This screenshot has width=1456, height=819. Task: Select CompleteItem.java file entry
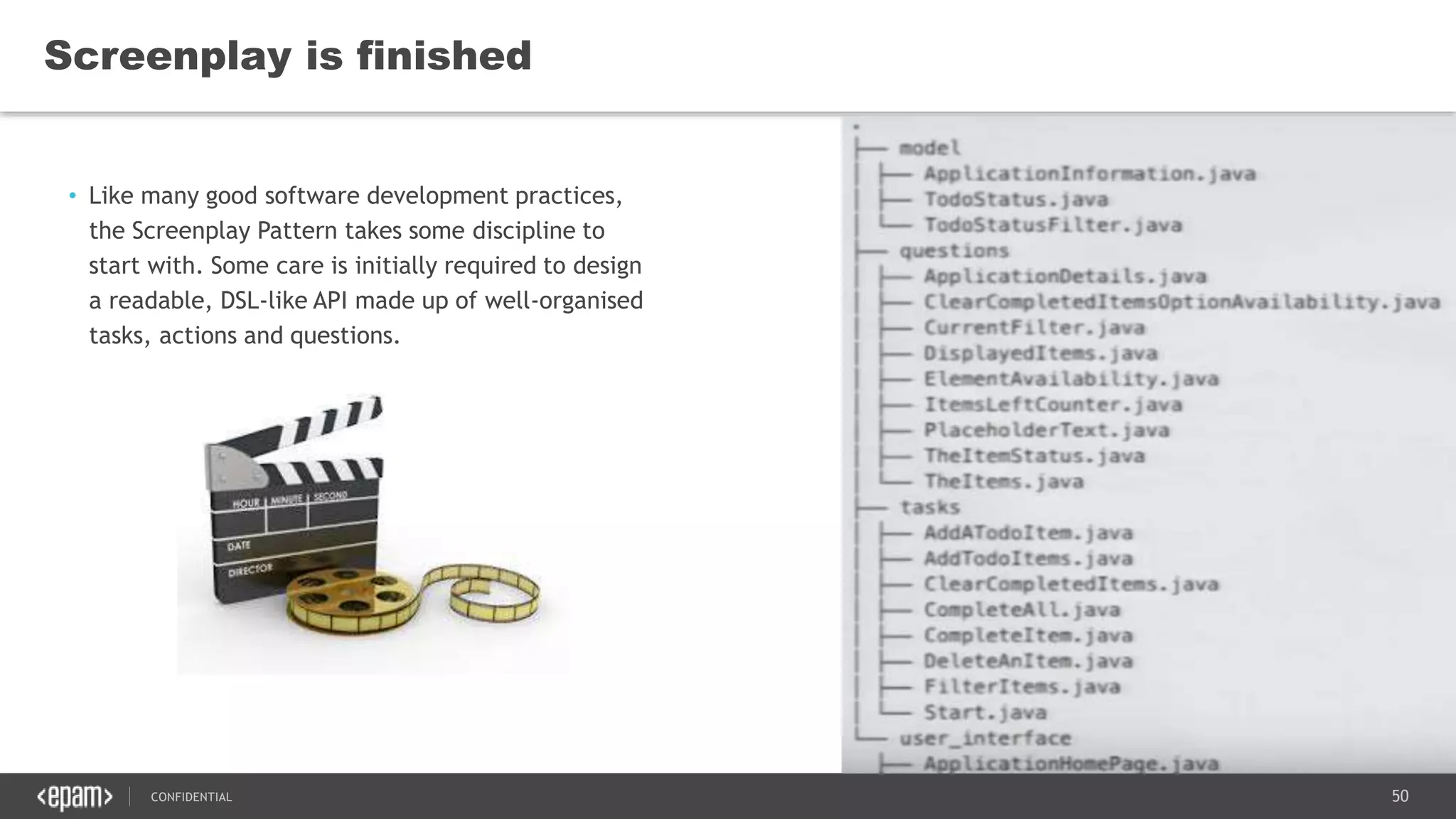point(1028,636)
